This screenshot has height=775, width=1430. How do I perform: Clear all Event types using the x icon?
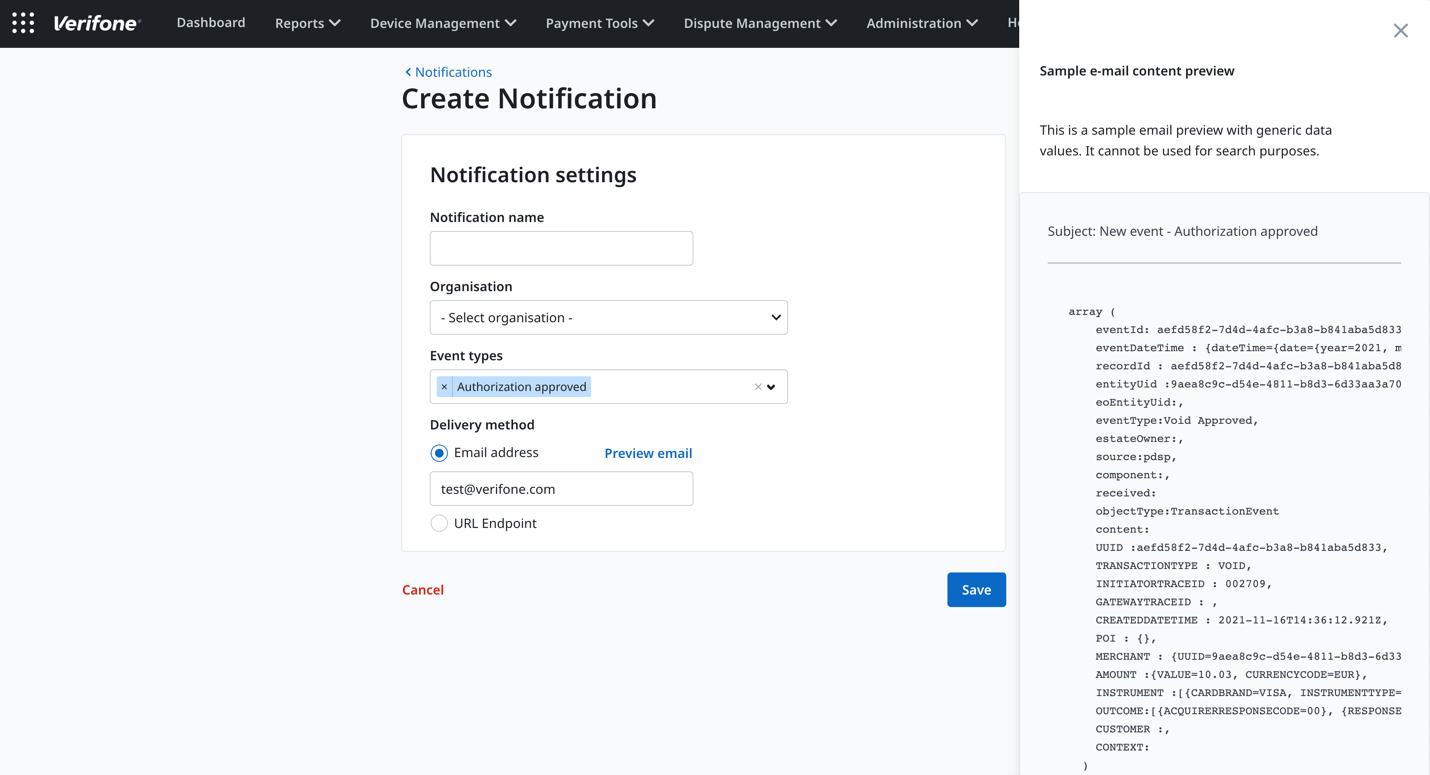[757, 386]
